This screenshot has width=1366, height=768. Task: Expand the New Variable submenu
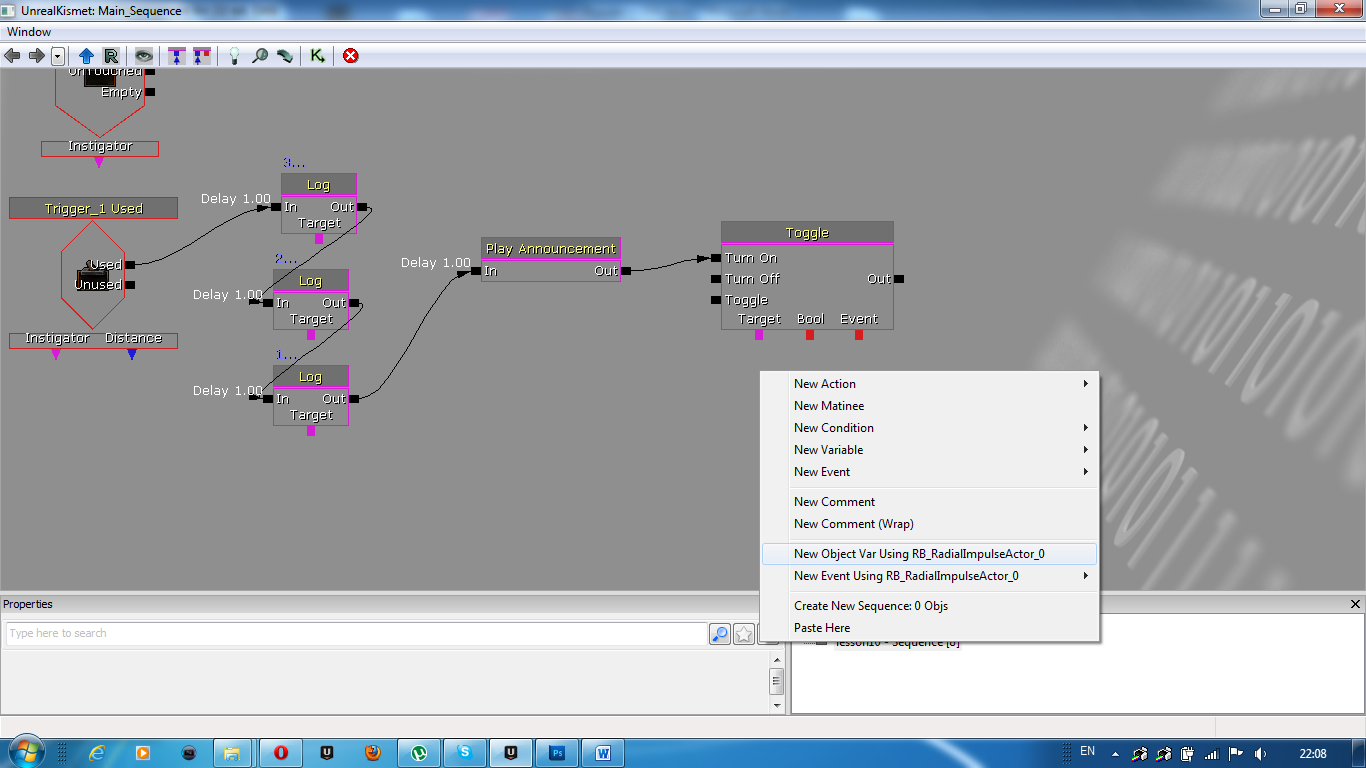click(929, 450)
